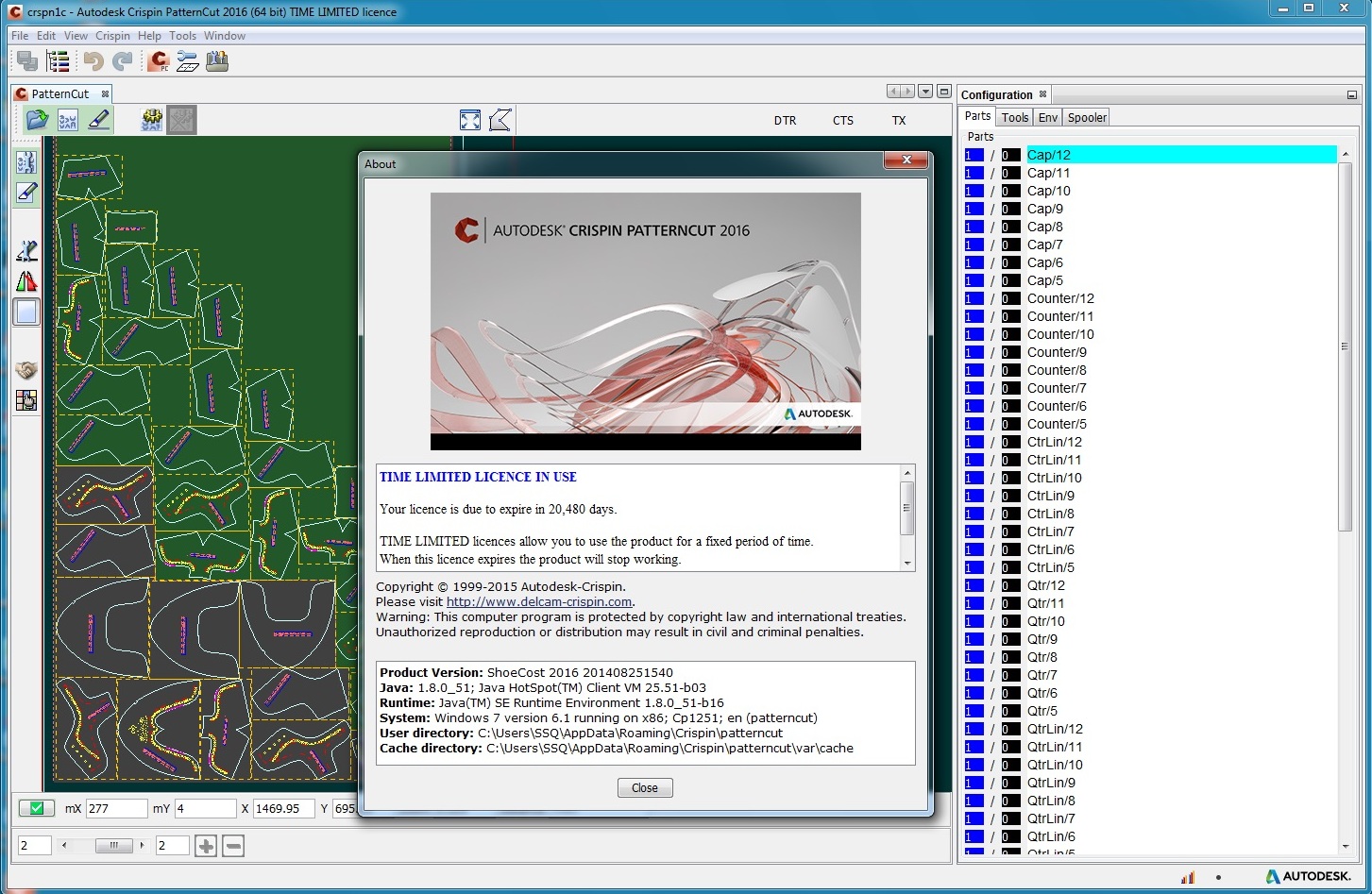Screen dimensions: 1372x894
Task: Click the mX input field showing 277
Action: click(x=117, y=808)
